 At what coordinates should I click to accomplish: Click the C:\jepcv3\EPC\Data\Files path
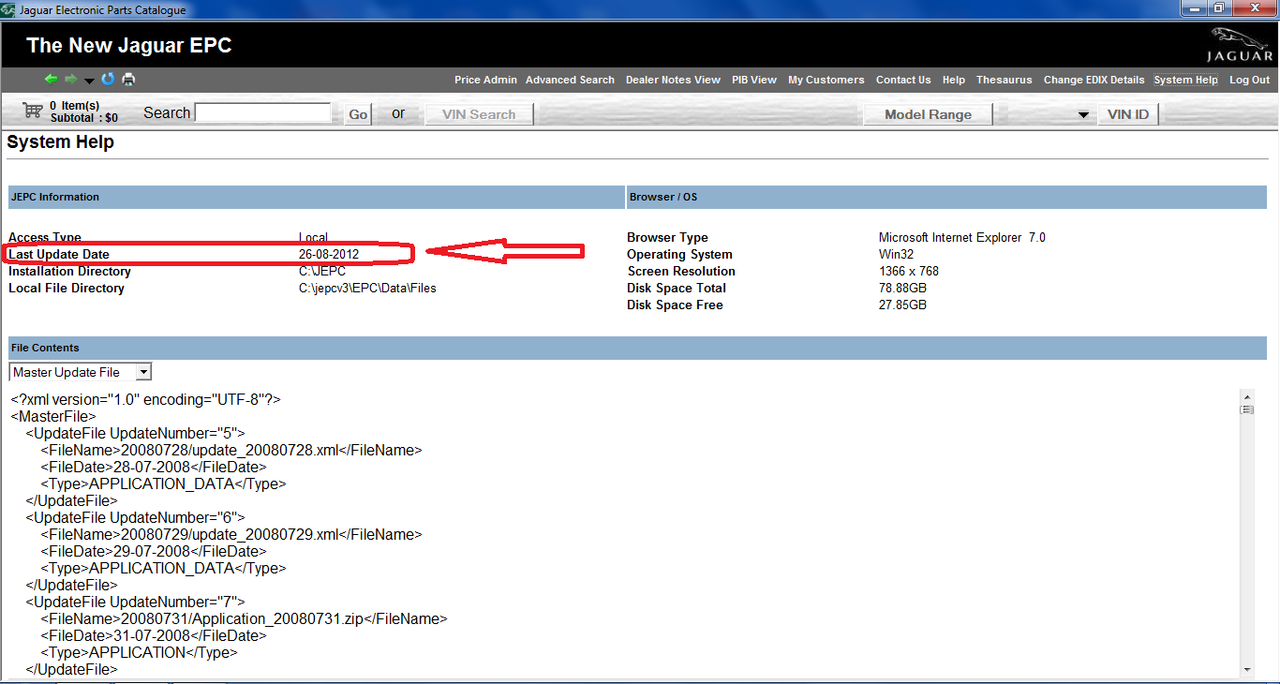pyautogui.click(x=367, y=288)
